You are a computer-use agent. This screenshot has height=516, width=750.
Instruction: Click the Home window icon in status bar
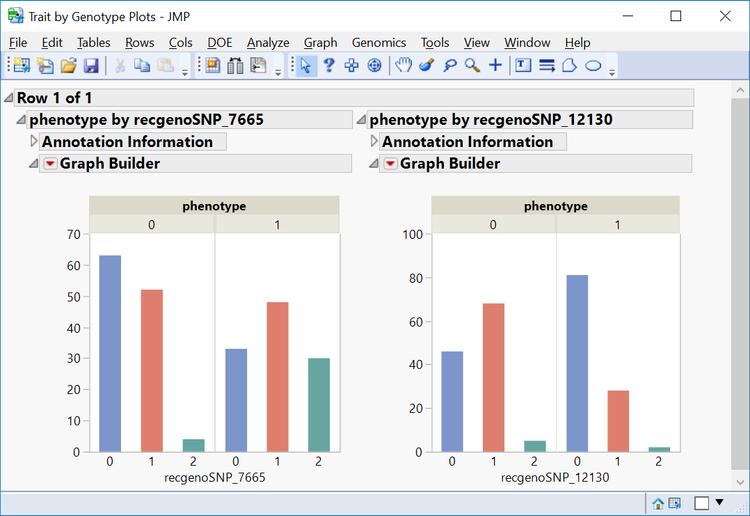click(x=658, y=504)
